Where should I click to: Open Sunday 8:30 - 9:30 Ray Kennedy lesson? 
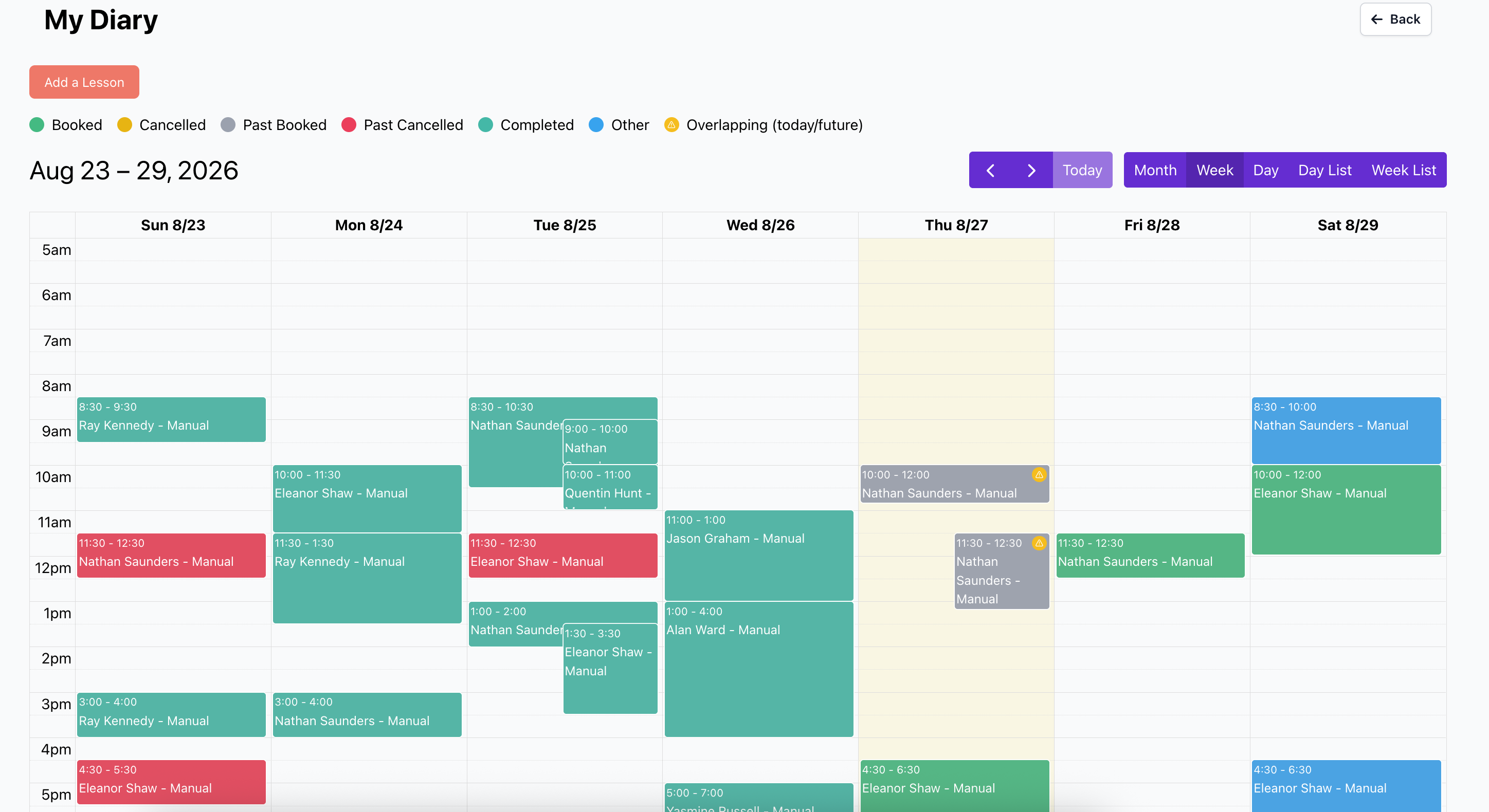pos(171,419)
